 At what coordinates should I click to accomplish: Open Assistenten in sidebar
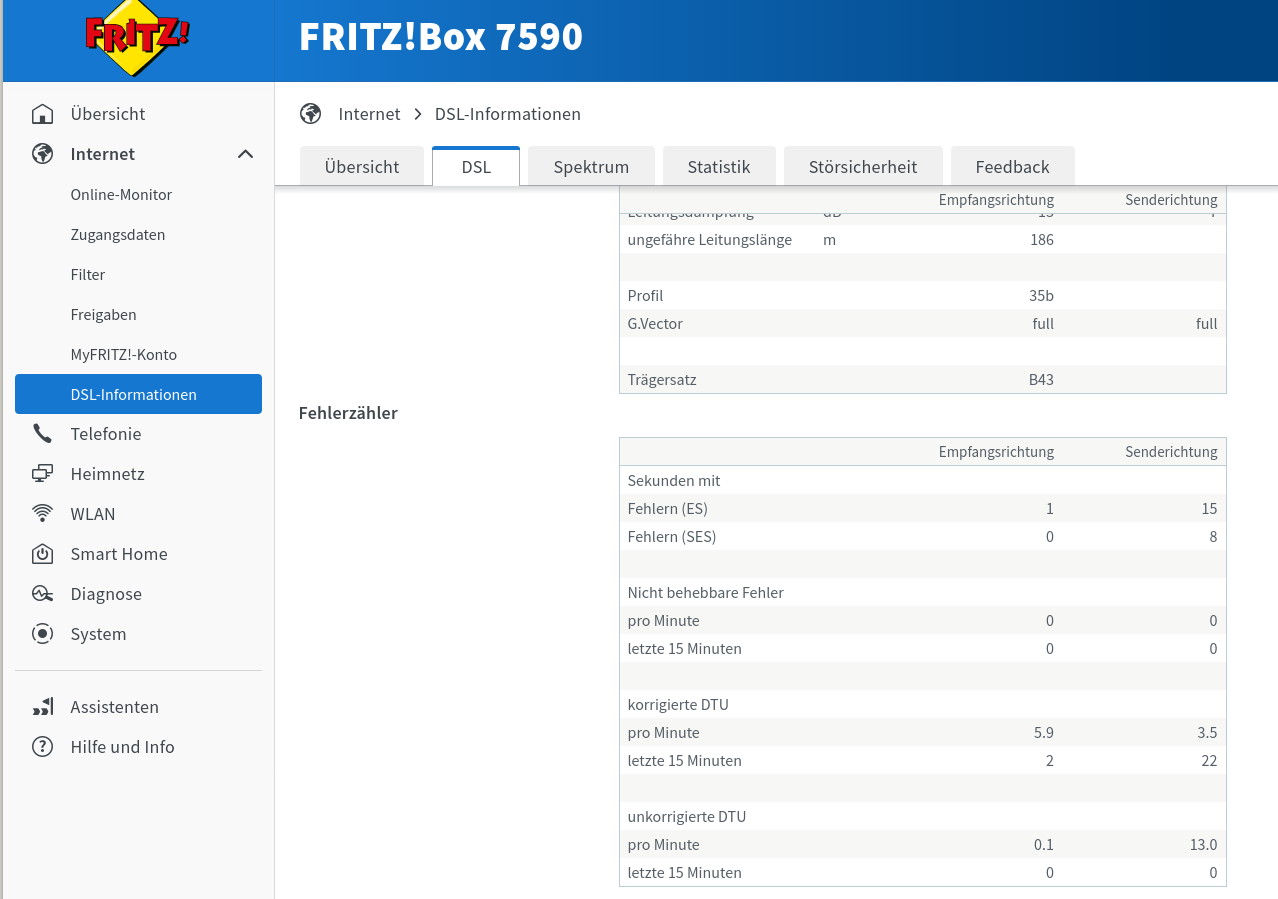[x=114, y=707]
